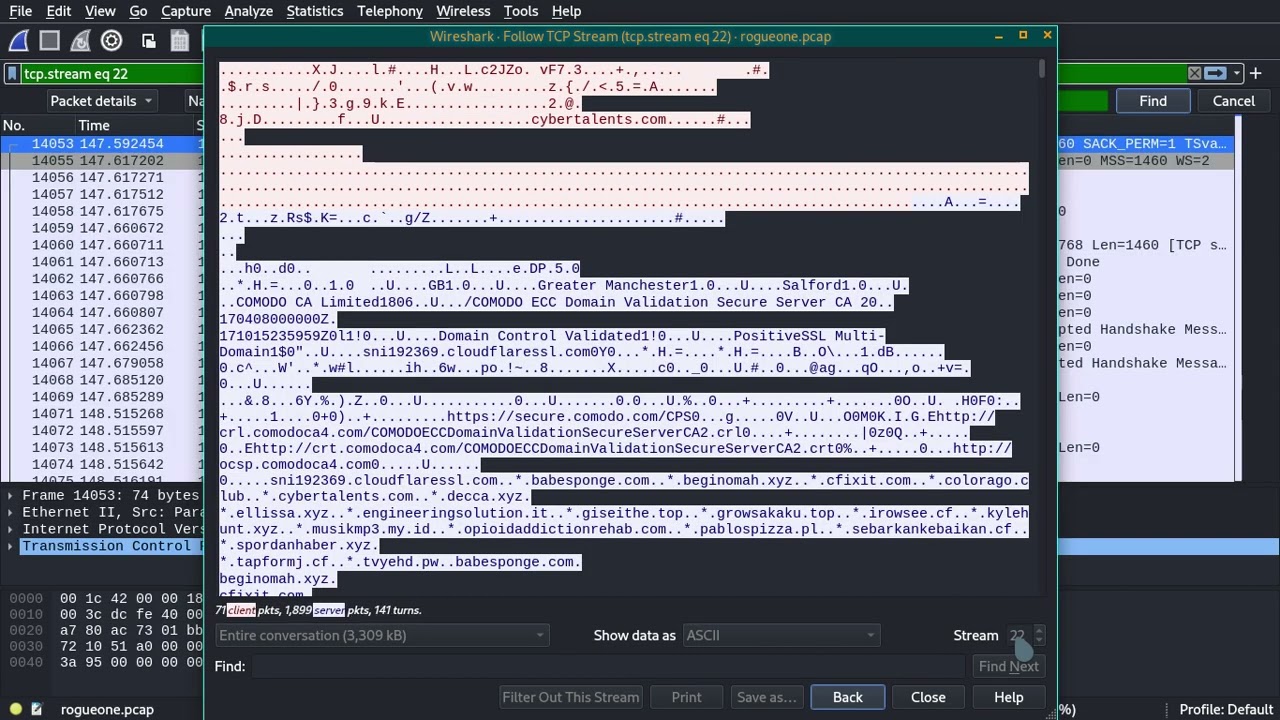Viewport: 1280px width, 720px height.
Task: Select packet 14053 in packet list
Action: click(x=102, y=144)
